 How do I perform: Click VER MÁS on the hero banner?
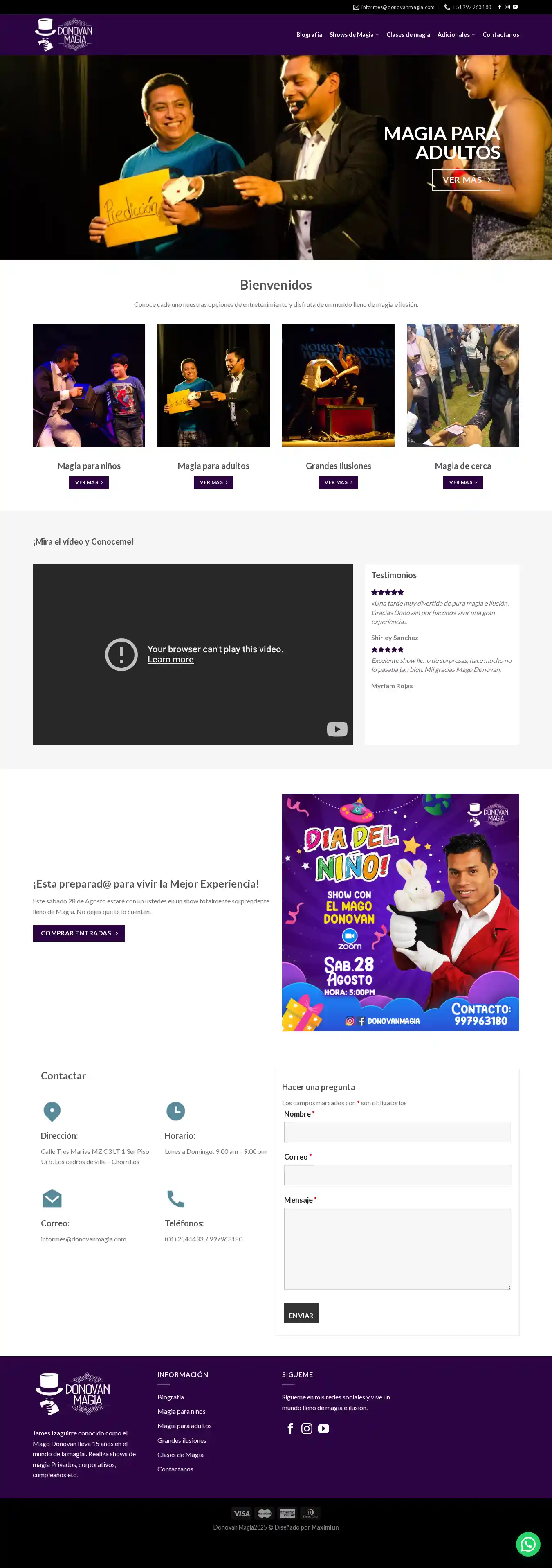(466, 180)
